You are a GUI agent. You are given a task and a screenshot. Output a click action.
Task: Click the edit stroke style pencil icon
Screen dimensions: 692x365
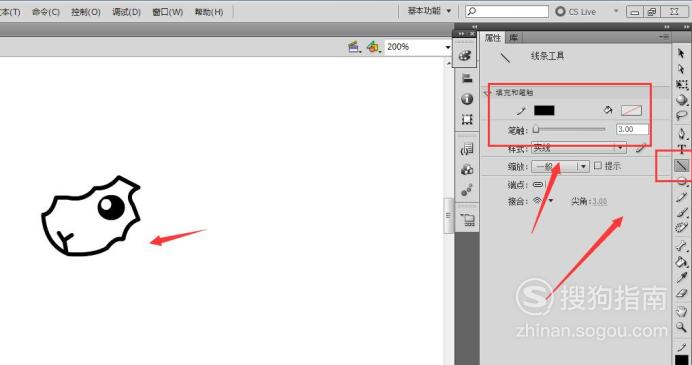point(641,148)
